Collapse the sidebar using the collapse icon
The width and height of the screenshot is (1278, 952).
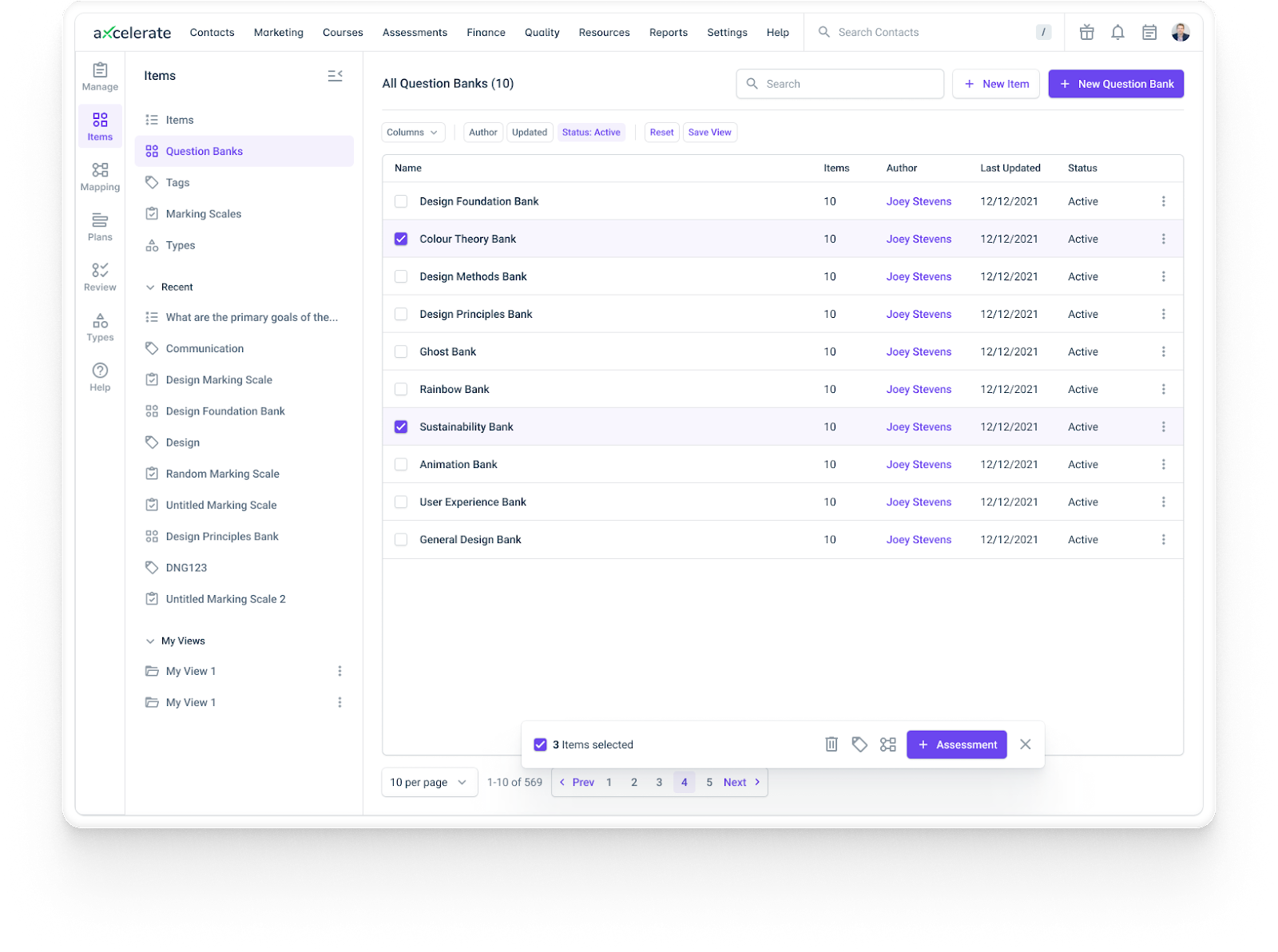coord(335,75)
